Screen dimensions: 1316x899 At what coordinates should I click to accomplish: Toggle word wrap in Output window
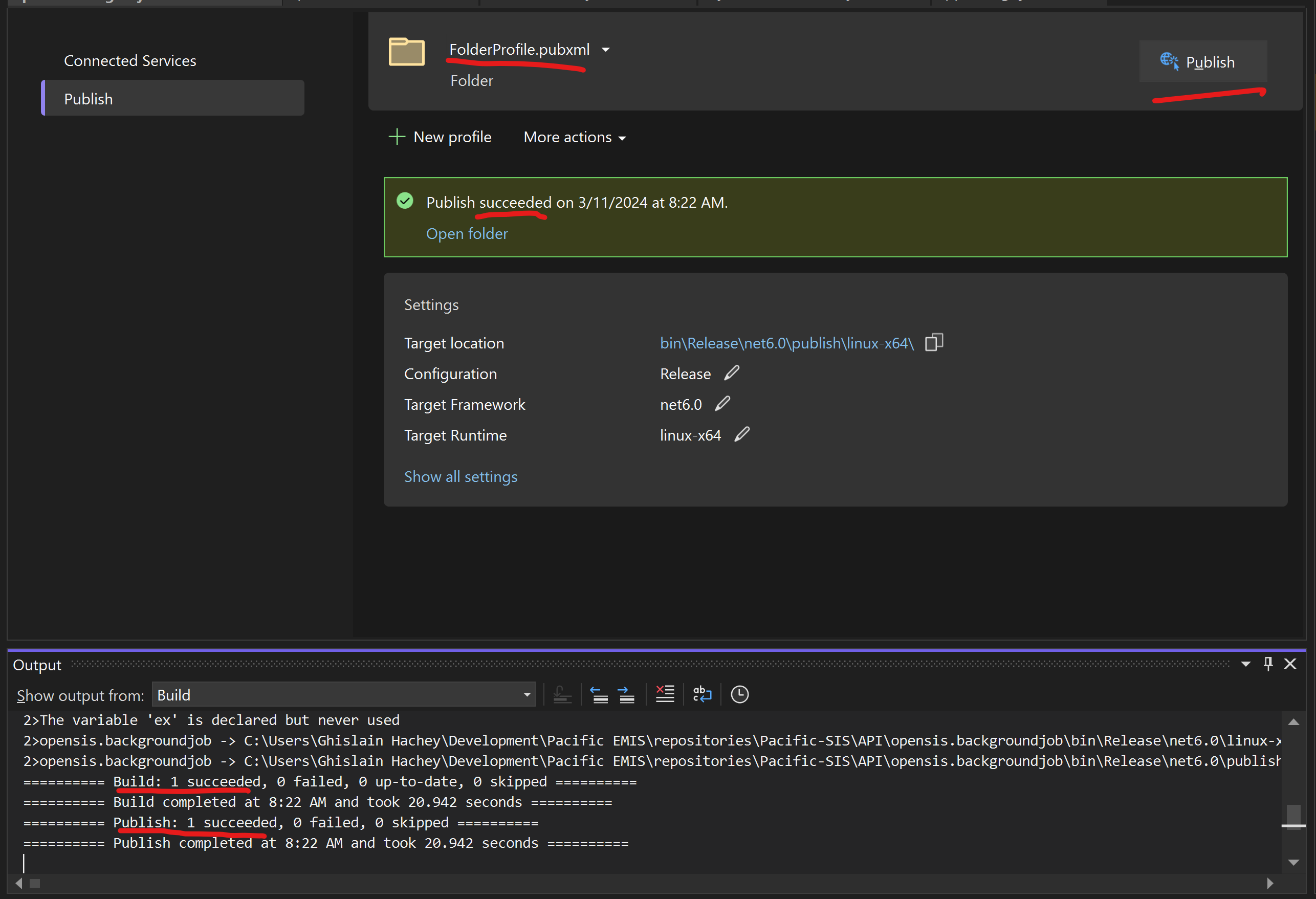tap(702, 694)
